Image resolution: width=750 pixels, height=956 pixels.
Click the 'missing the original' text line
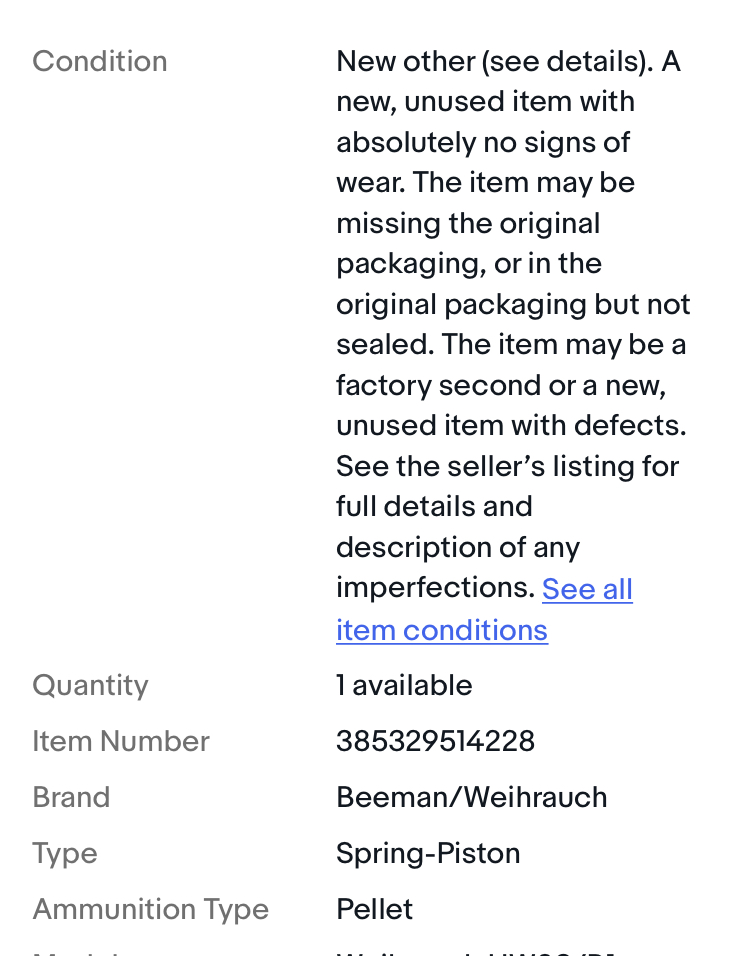tap(468, 224)
